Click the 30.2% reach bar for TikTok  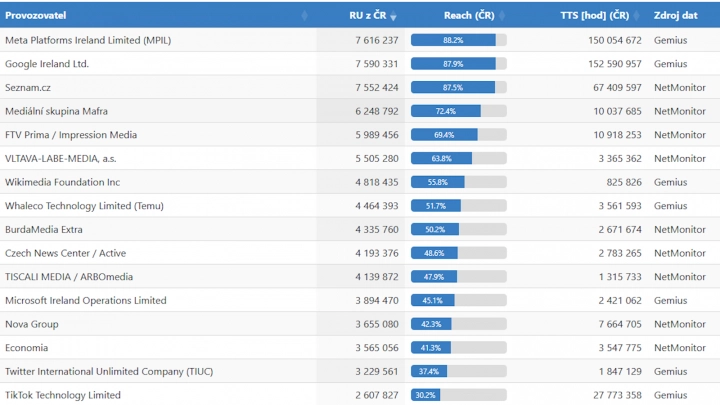[459, 395]
